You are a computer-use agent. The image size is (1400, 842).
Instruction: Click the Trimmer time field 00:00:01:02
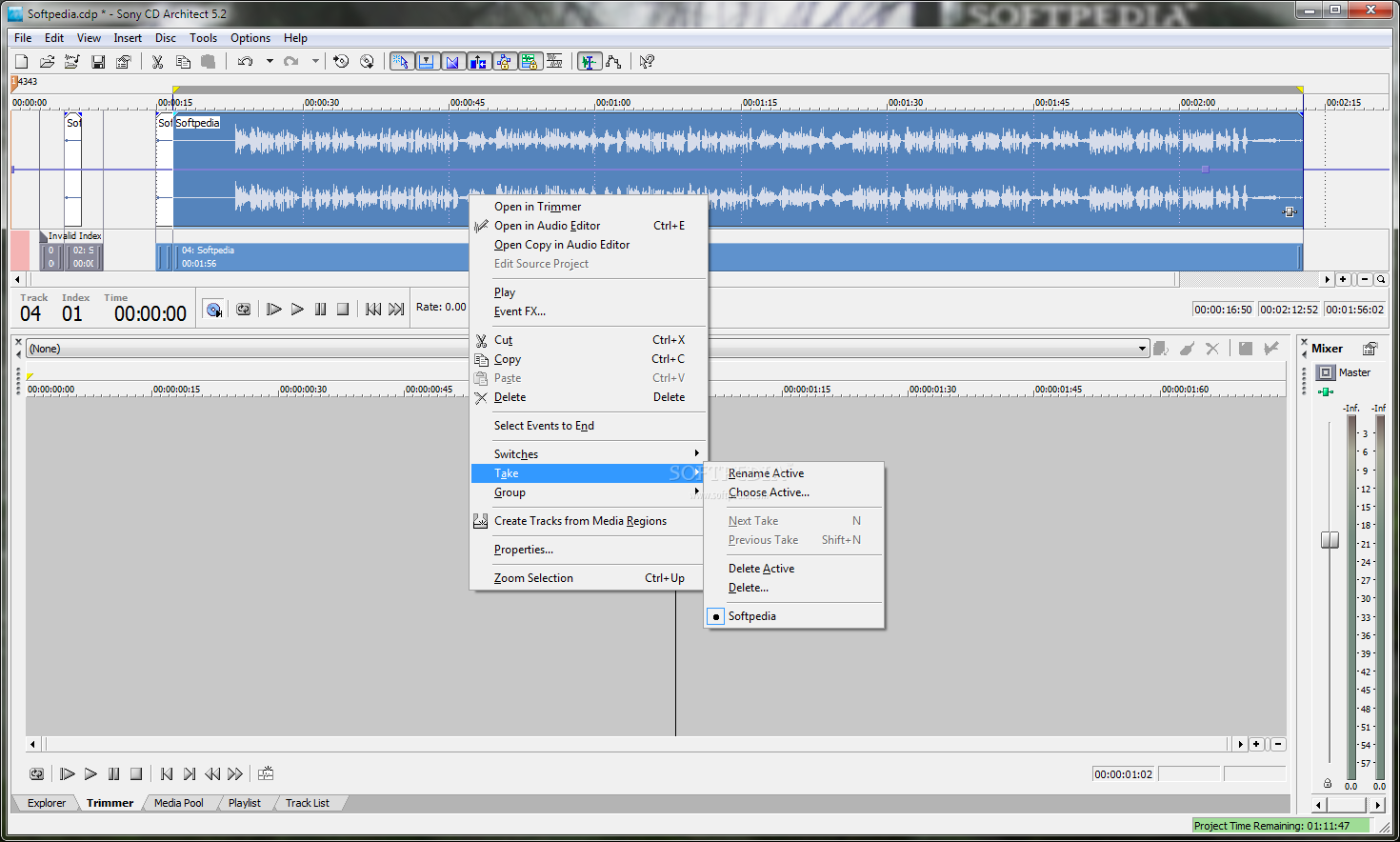pyautogui.click(x=1124, y=774)
